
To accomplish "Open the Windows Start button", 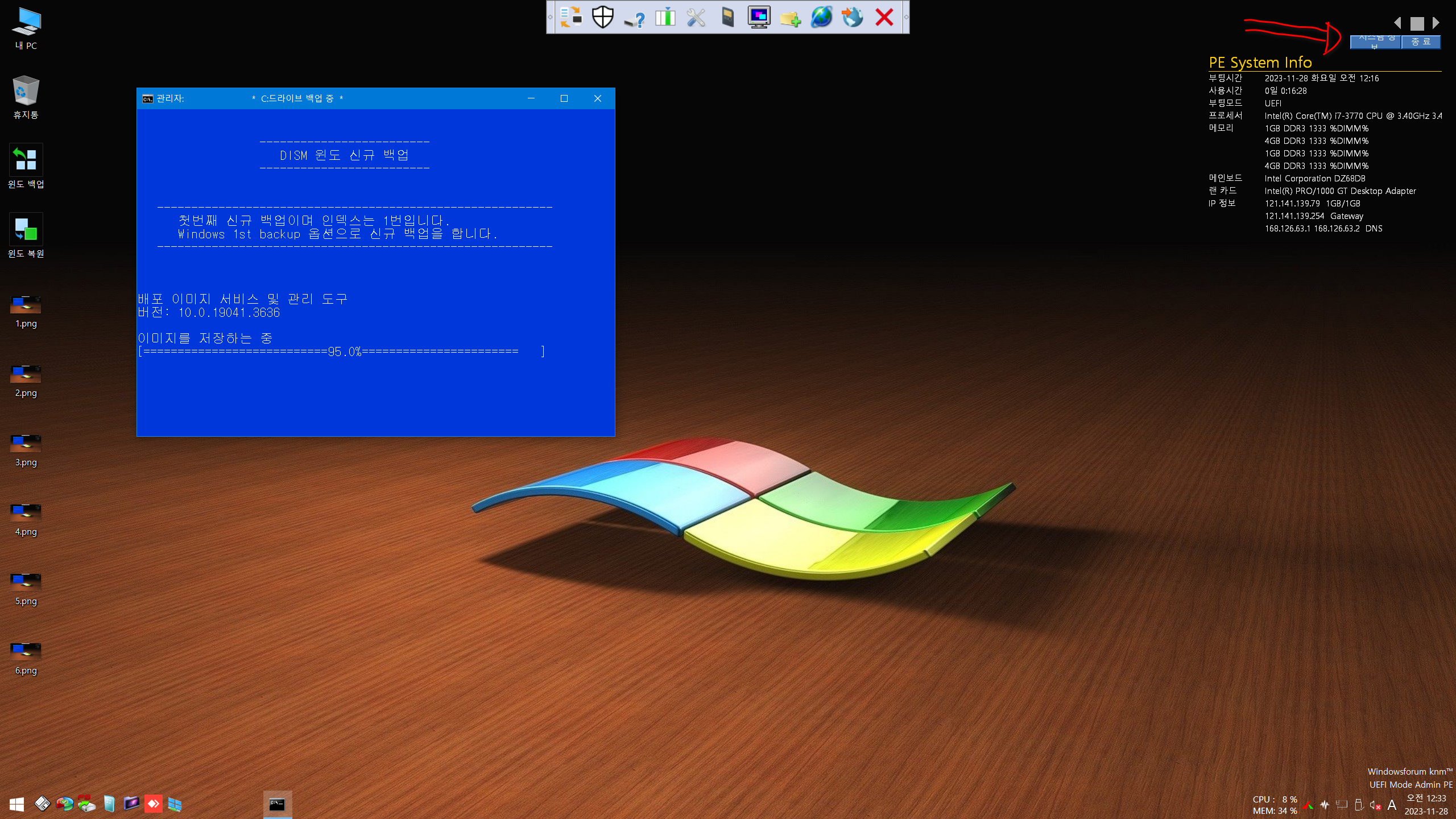I will [x=16, y=804].
